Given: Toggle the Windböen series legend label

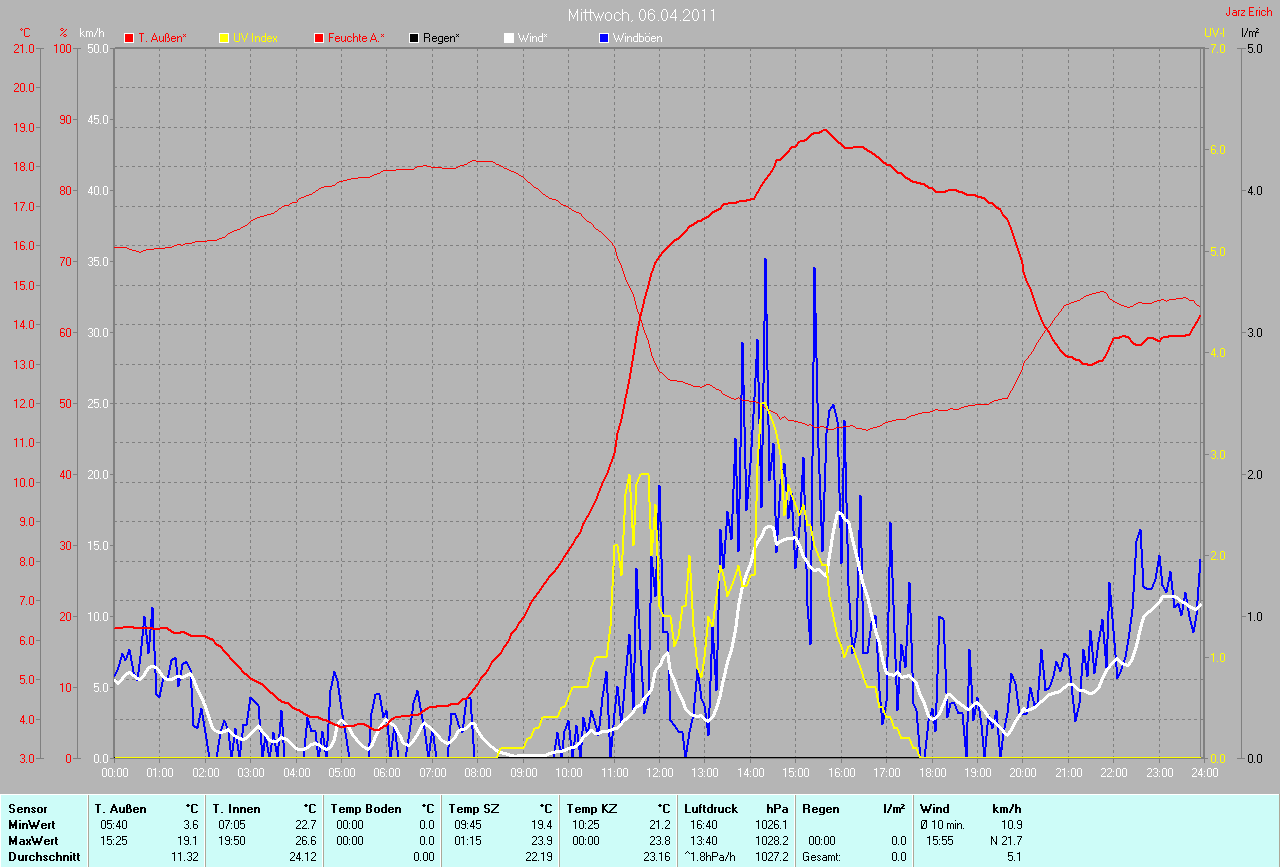Looking at the screenshot, I should pyautogui.click(x=637, y=38).
